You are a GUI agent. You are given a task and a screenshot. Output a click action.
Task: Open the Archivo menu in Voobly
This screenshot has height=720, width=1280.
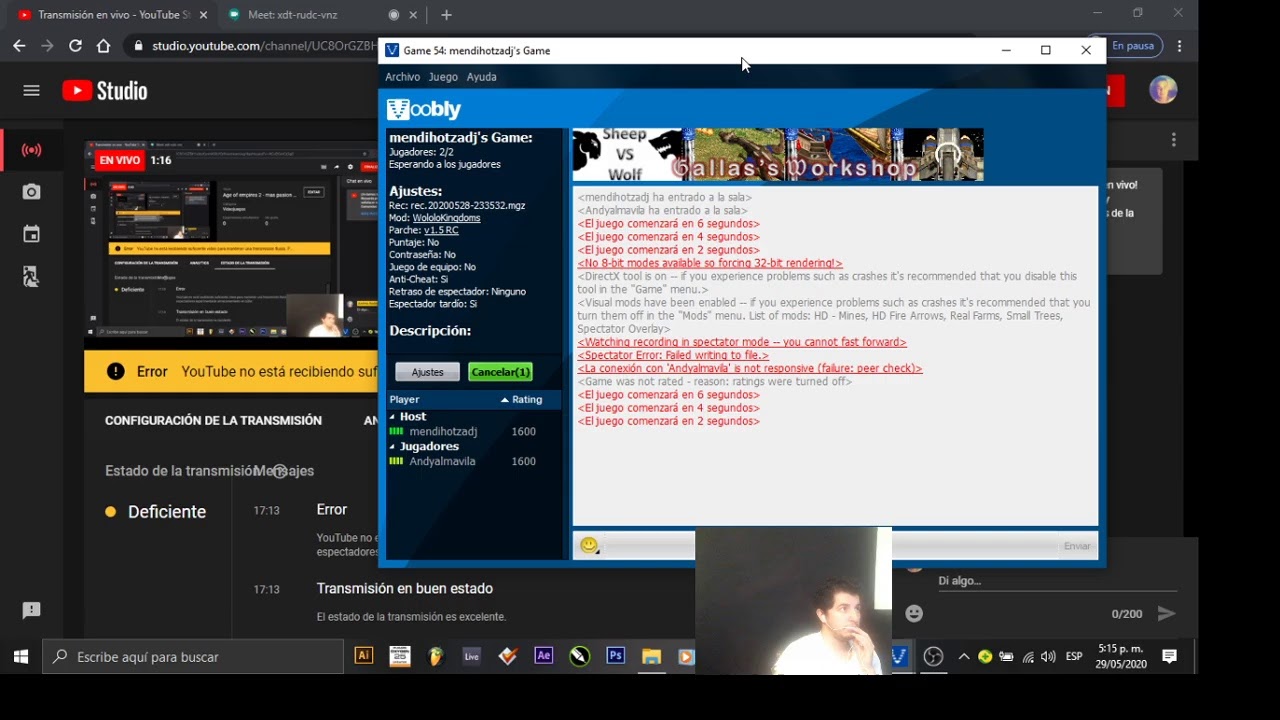pos(402,77)
